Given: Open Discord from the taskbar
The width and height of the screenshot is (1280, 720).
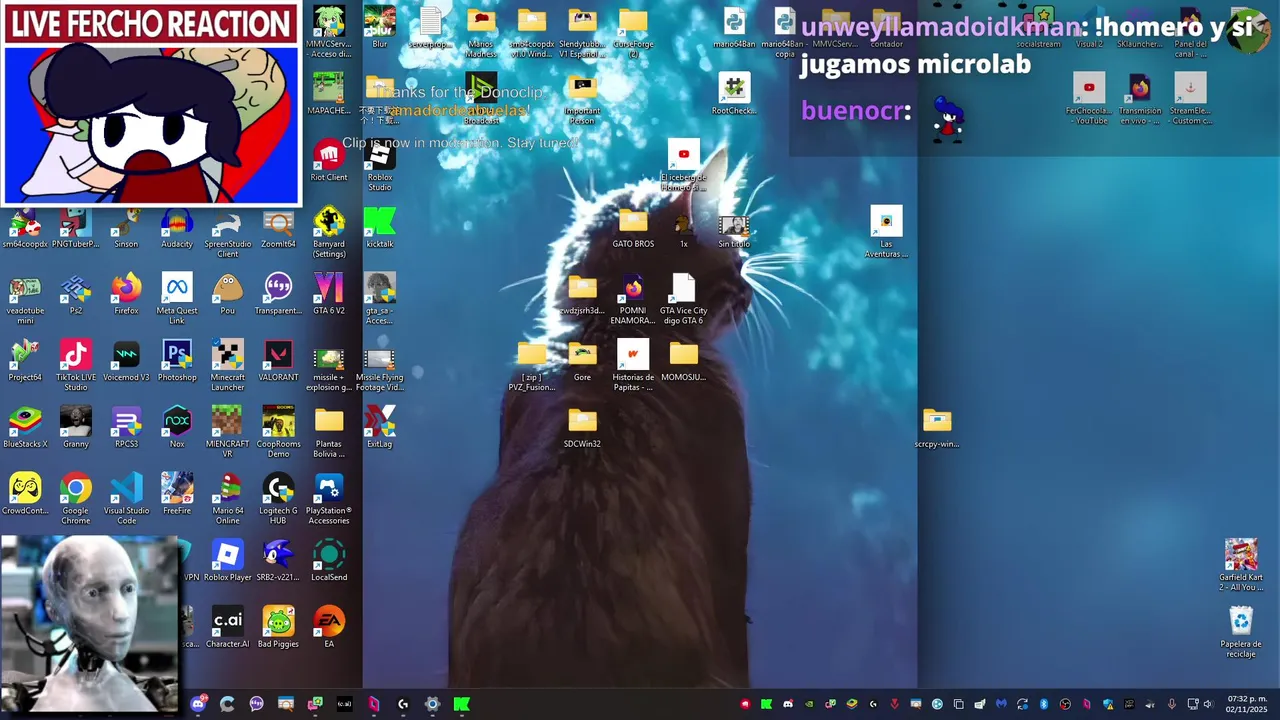Looking at the screenshot, I should [x=198, y=704].
